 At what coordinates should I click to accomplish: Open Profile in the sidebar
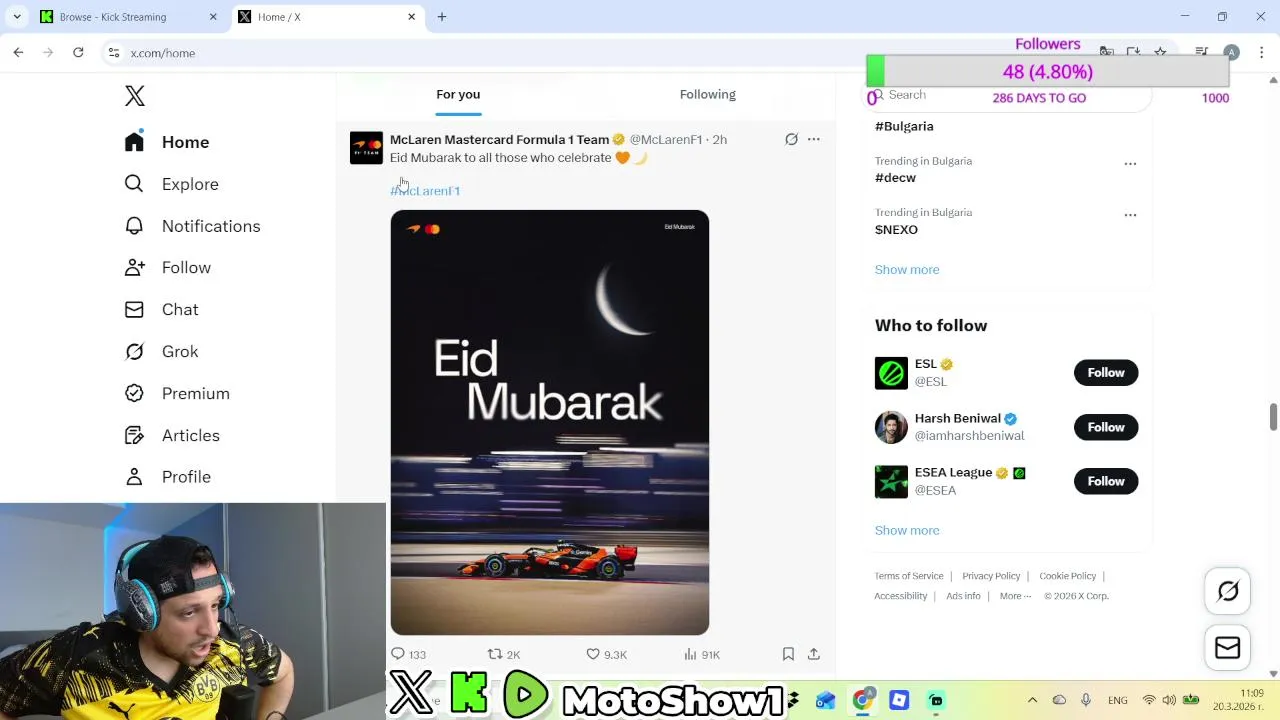(167, 477)
